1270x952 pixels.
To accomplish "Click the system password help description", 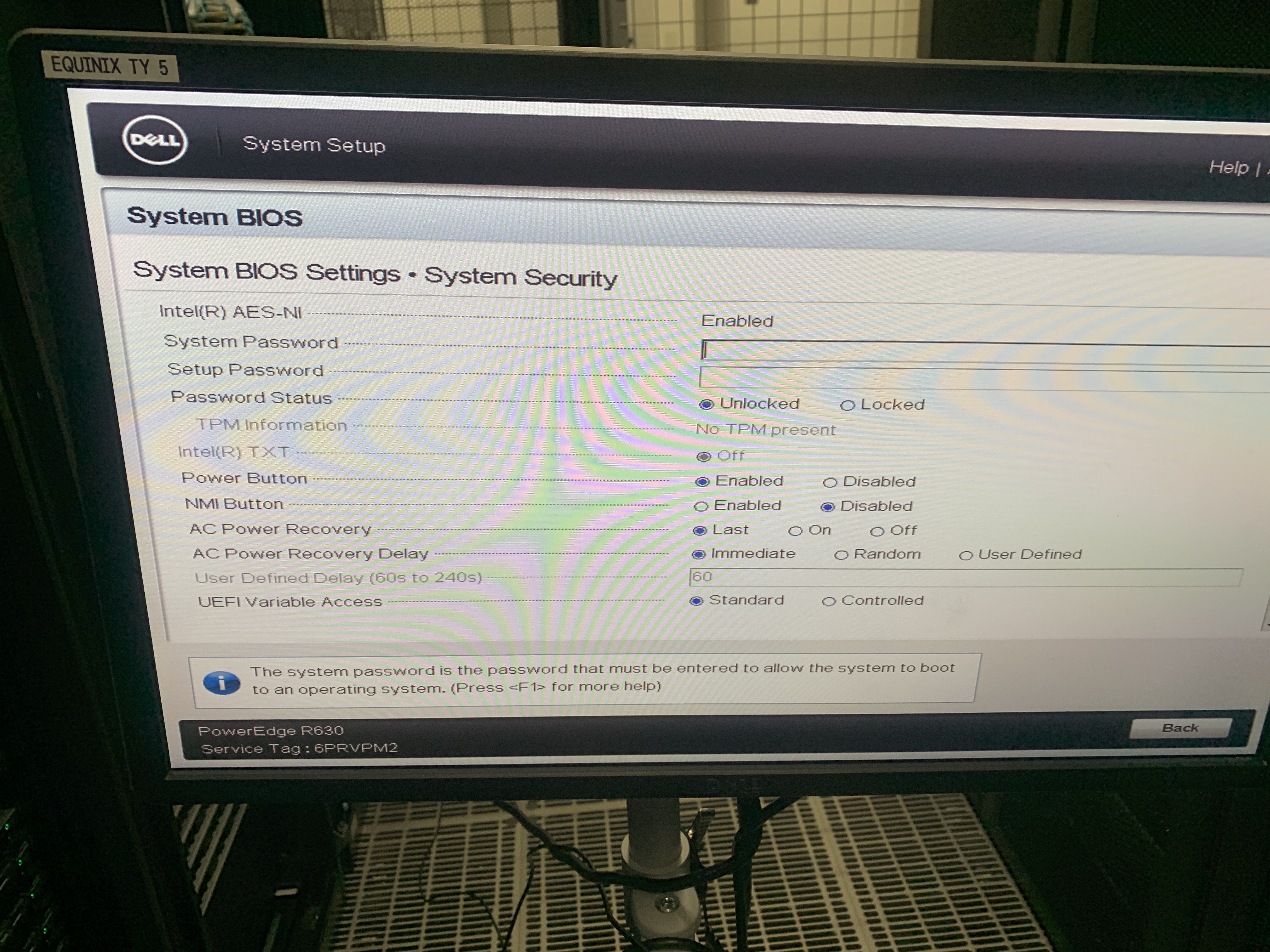I will point(602,678).
